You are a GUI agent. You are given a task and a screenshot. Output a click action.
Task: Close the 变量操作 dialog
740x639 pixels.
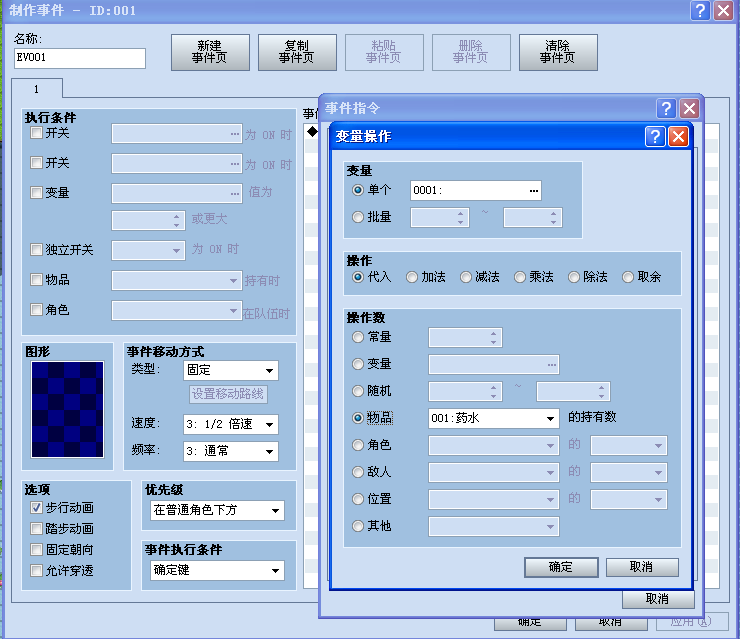tap(678, 137)
